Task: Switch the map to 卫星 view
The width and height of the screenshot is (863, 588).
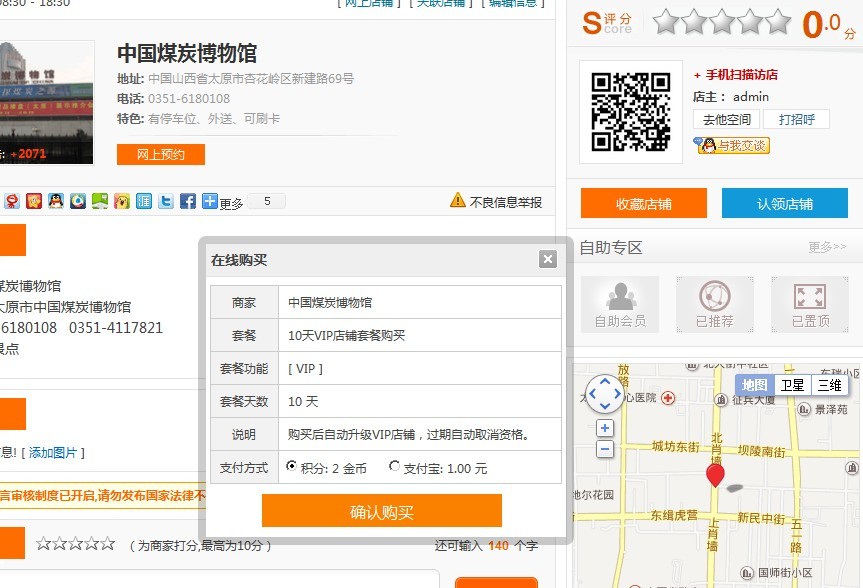Action: (x=792, y=385)
